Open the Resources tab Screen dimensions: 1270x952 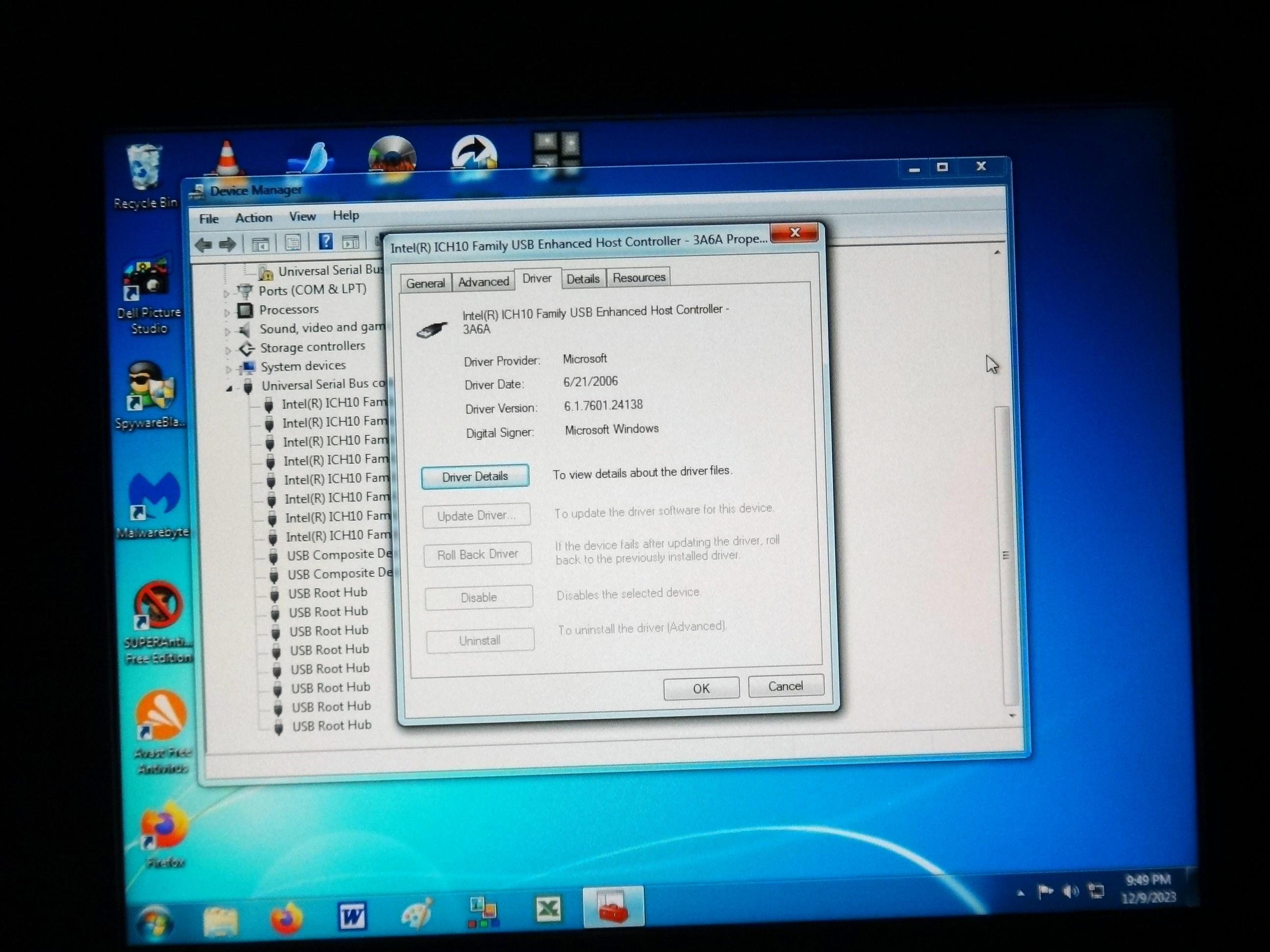pyautogui.click(x=638, y=278)
